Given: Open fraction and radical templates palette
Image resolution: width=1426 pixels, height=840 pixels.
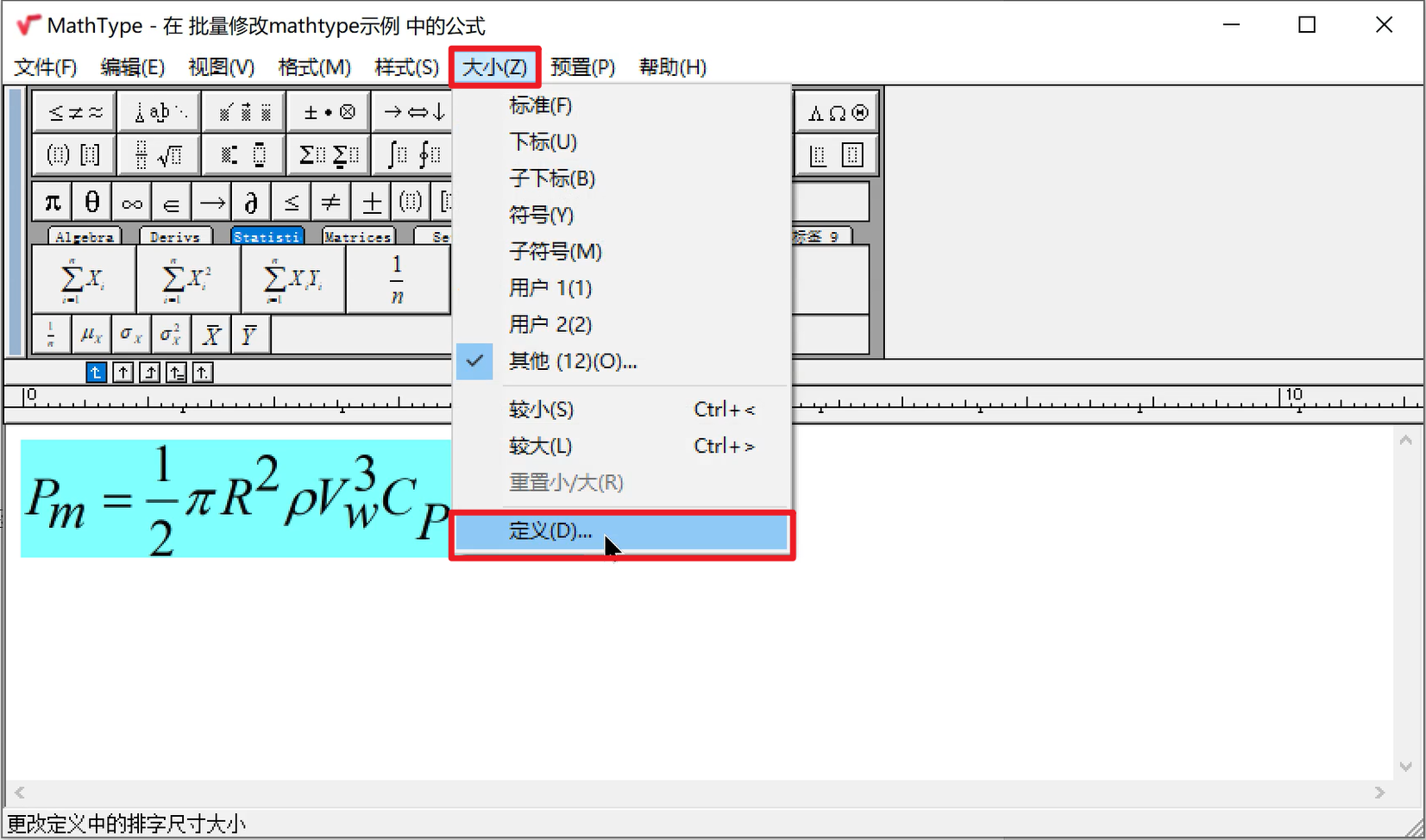Looking at the screenshot, I should click(160, 155).
